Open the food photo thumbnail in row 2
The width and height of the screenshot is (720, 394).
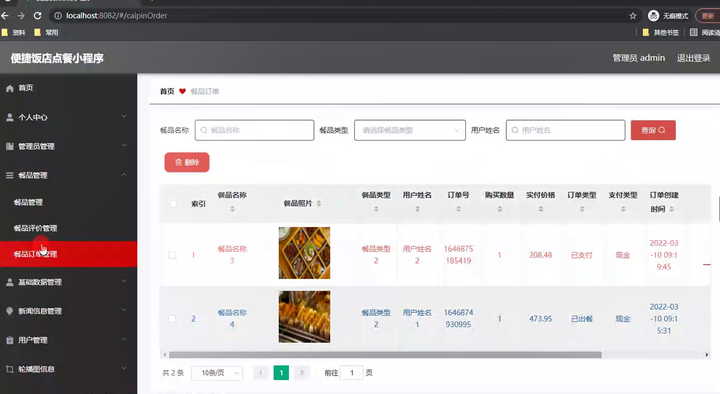pyautogui.click(x=304, y=317)
